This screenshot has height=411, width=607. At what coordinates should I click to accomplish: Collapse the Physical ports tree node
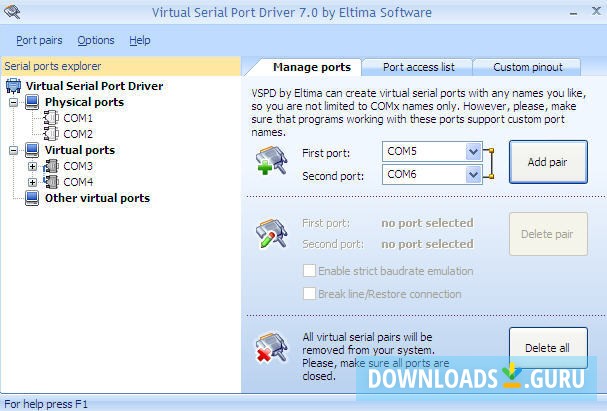pyautogui.click(x=14, y=103)
